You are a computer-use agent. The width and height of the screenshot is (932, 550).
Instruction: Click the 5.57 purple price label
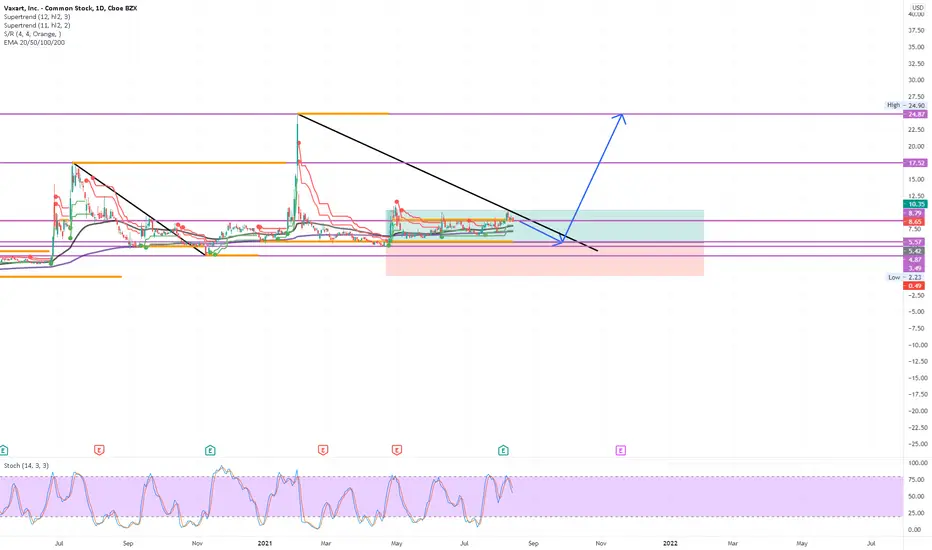pyautogui.click(x=914, y=242)
